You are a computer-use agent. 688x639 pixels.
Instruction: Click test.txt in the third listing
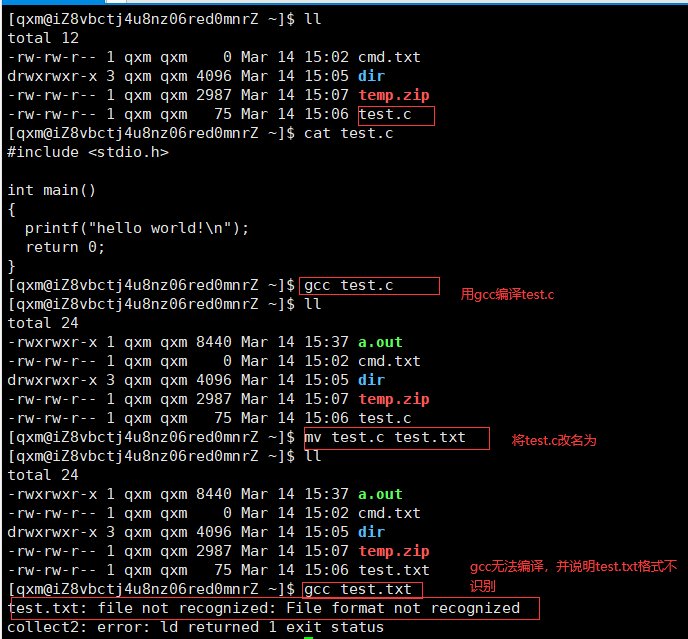pyautogui.click(x=394, y=570)
